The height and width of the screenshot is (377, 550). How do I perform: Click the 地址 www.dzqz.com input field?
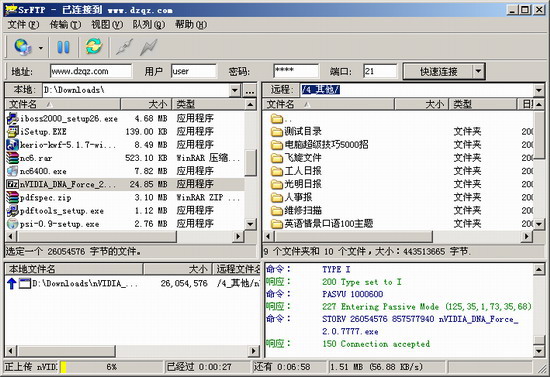click(91, 71)
